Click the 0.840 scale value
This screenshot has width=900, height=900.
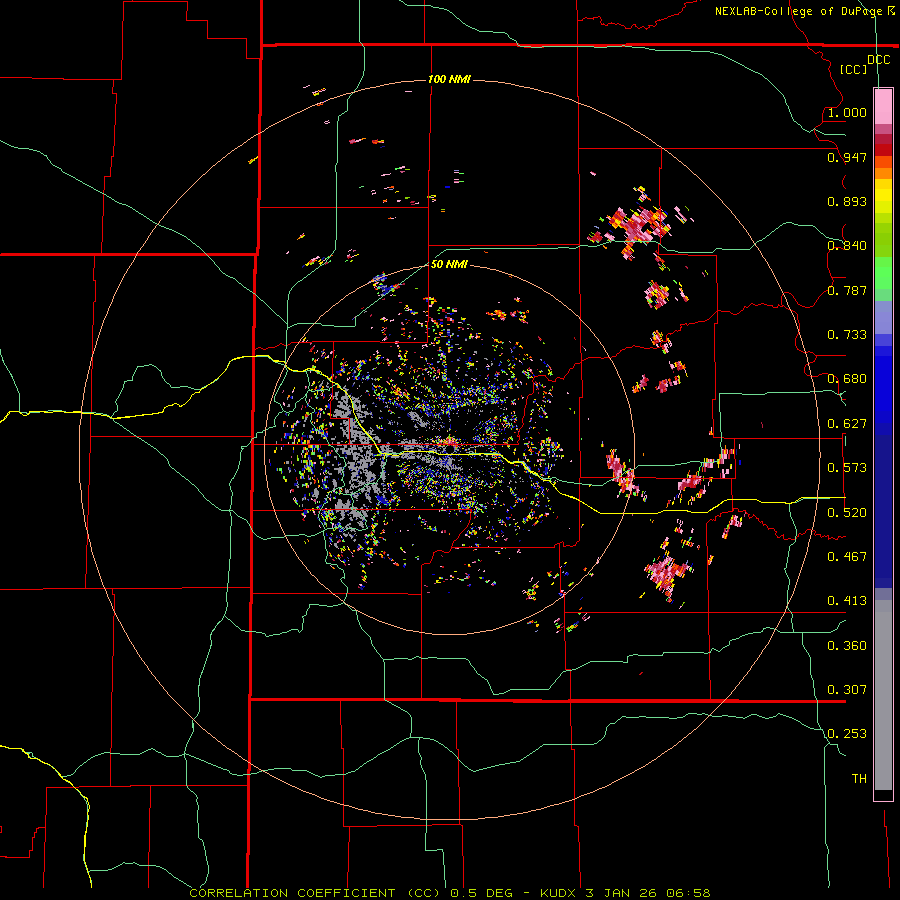pos(847,246)
